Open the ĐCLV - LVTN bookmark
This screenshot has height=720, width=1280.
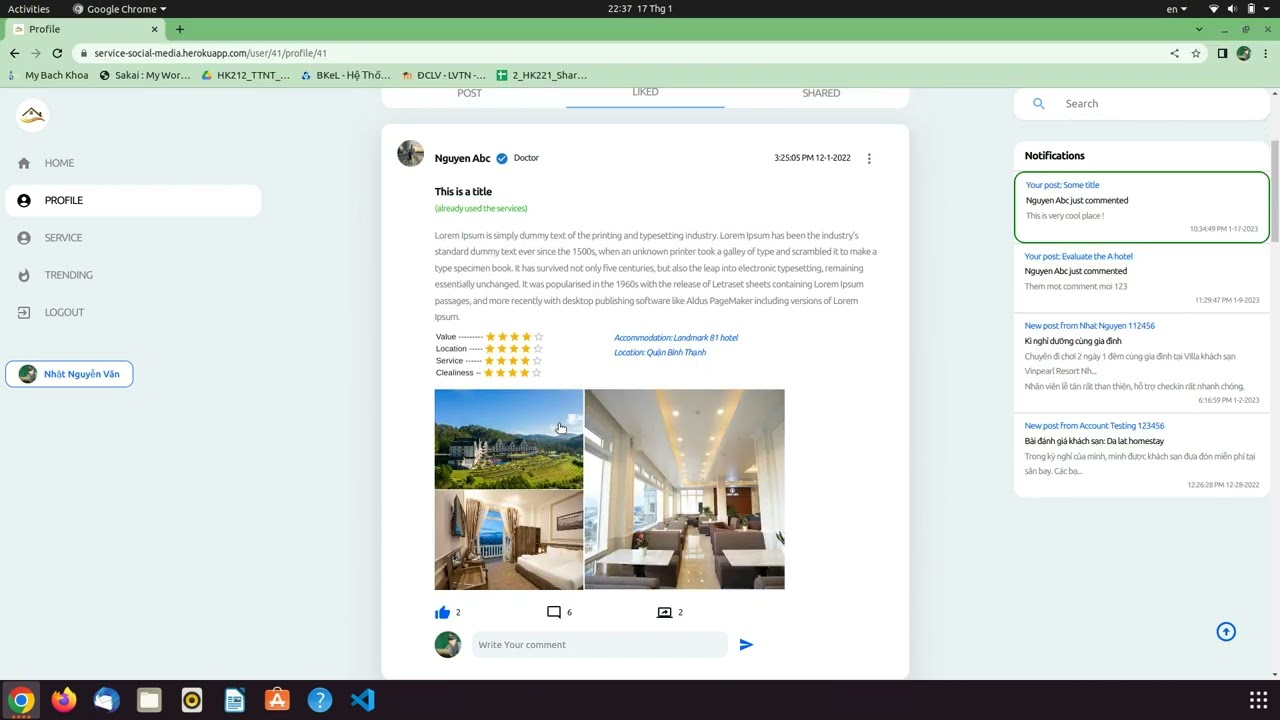[x=443, y=75]
